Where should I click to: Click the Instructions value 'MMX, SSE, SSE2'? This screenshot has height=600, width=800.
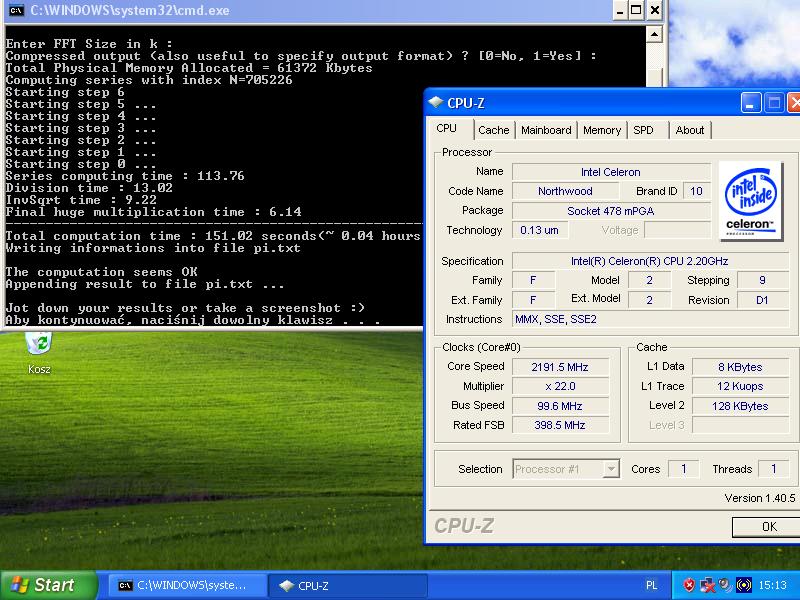click(650, 319)
